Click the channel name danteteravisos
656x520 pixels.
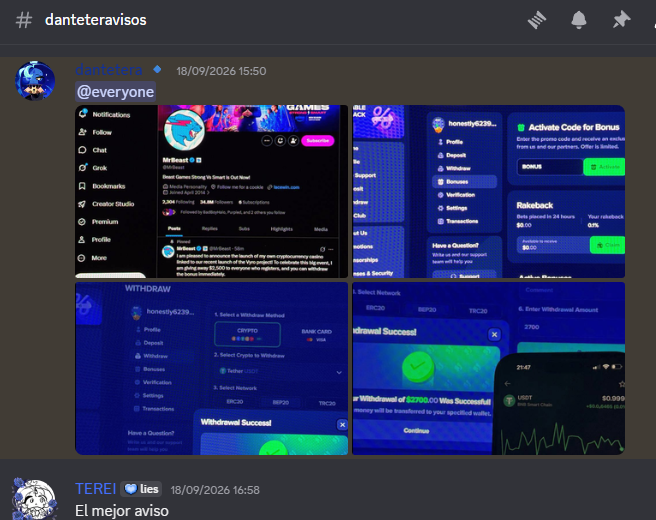[x=96, y=20]
